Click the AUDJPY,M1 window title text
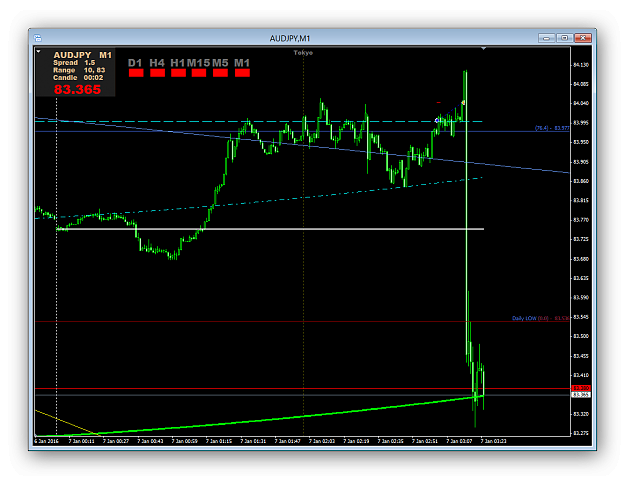 point(290,38)
